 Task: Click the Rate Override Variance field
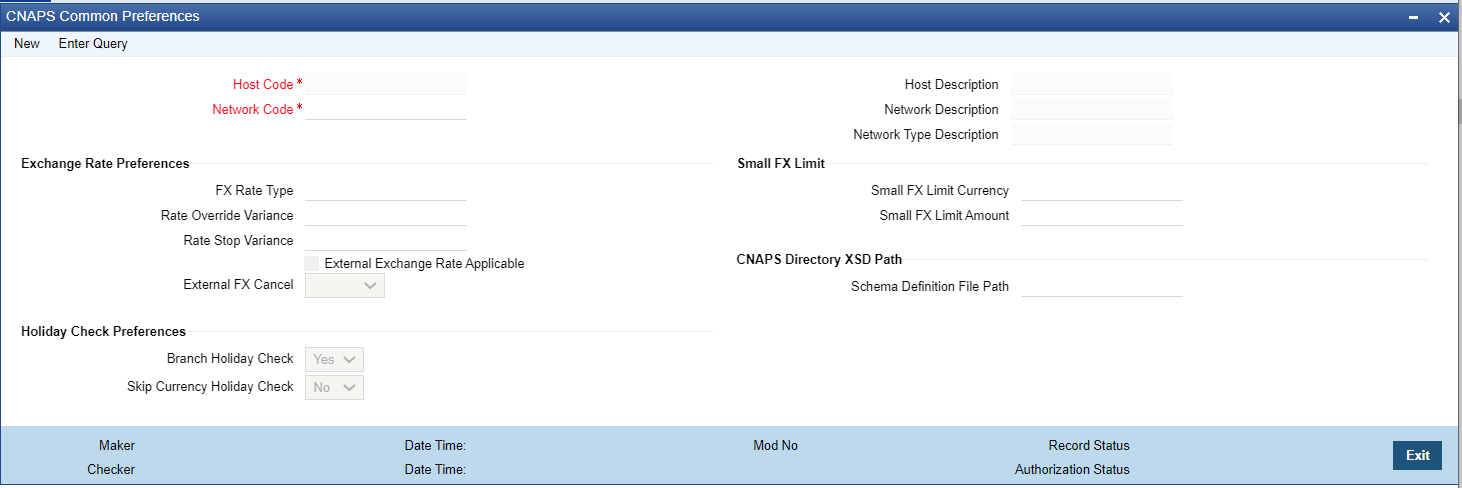click(x=386, y=215)
